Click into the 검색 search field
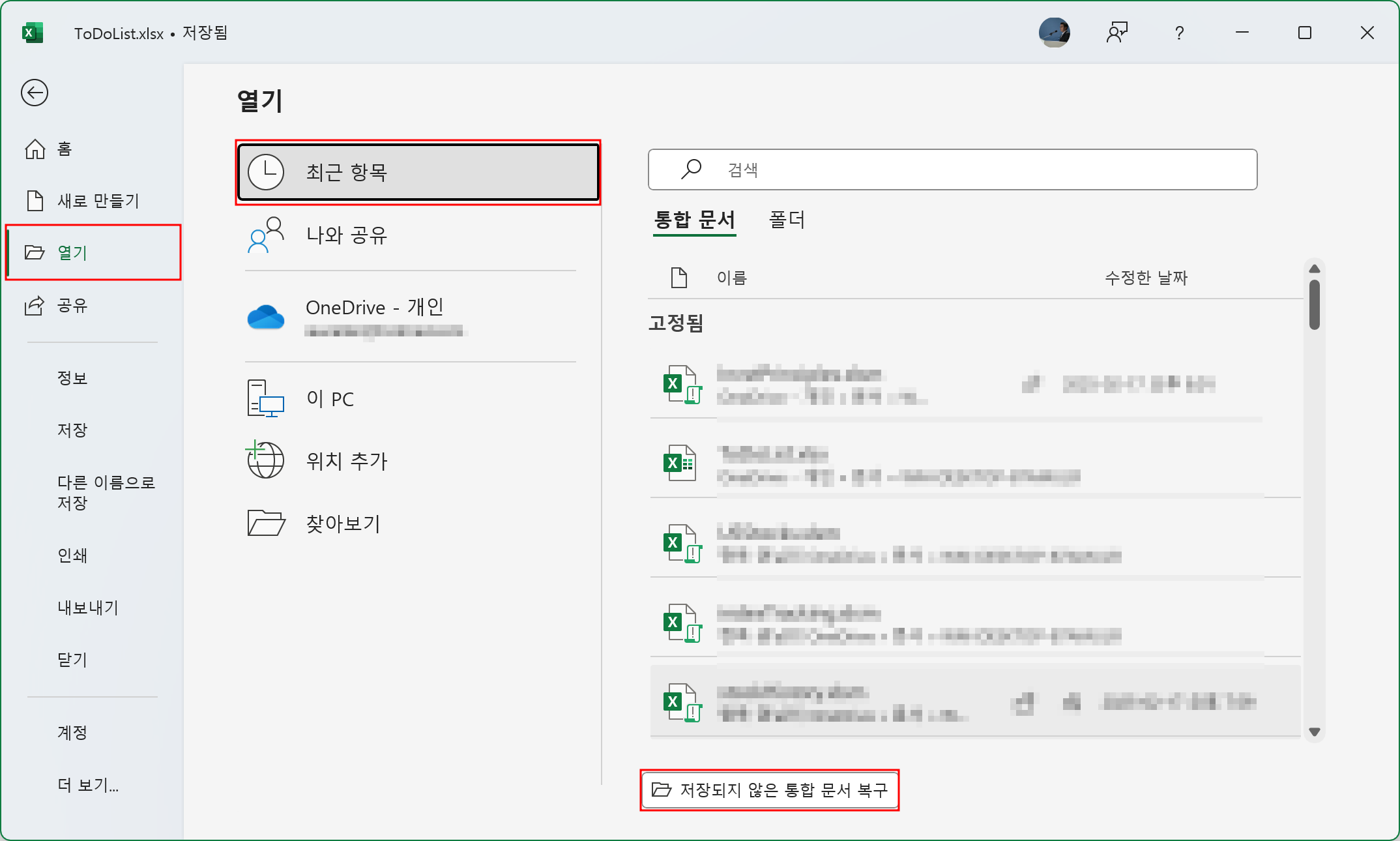 click(x=952, y=170)
